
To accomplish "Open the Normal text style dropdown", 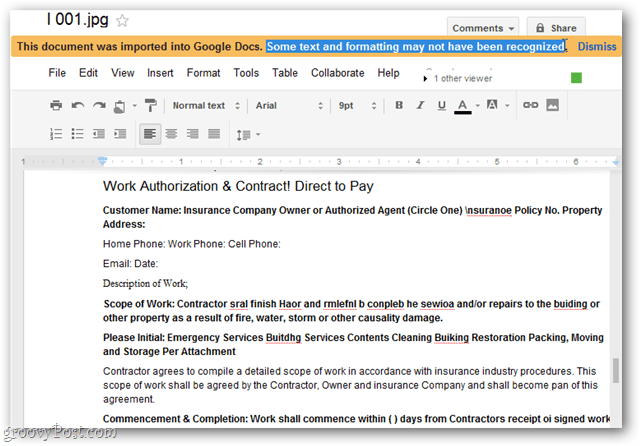I will 206,106.
